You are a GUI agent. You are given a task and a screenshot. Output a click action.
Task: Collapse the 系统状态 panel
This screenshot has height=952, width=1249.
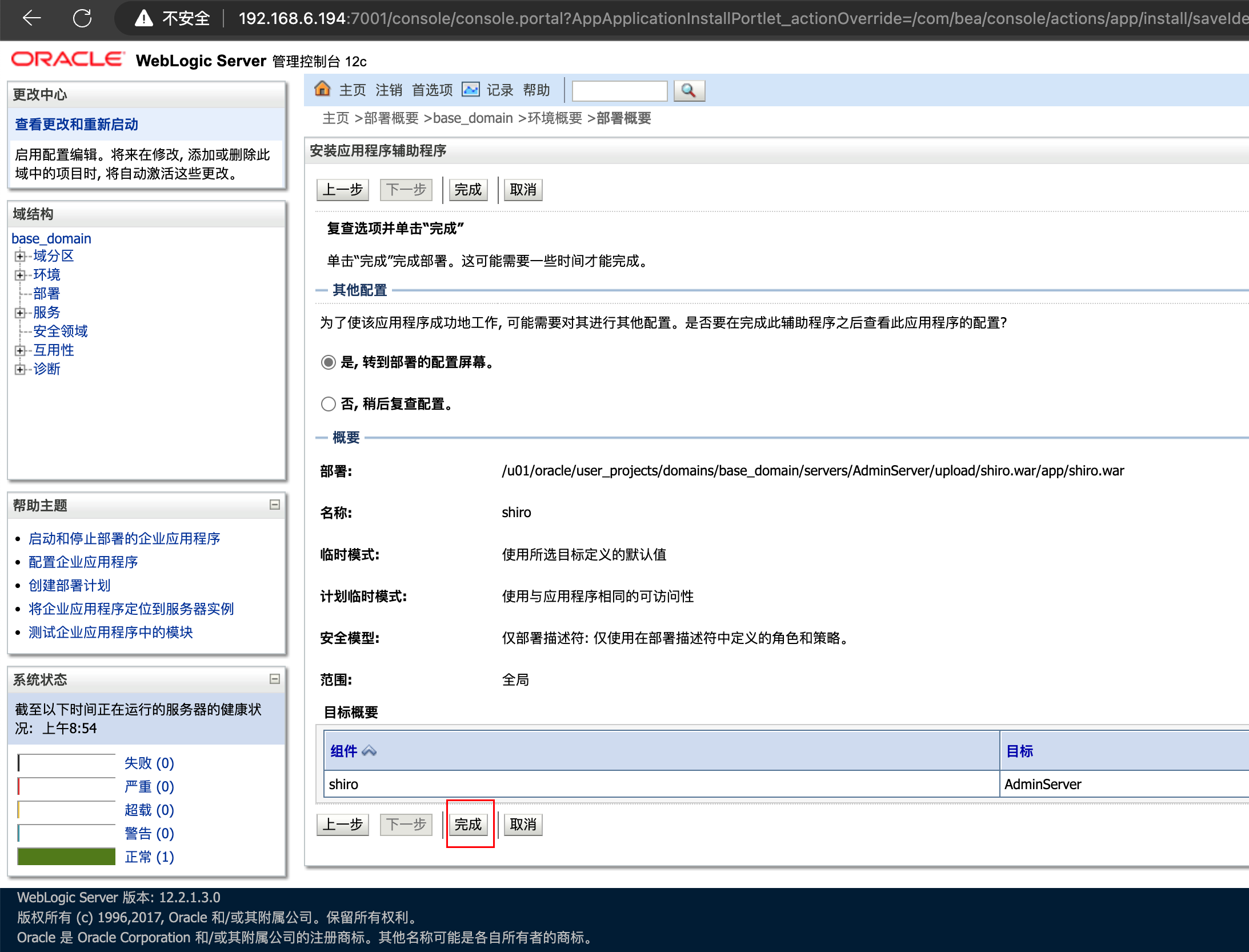coord(275,679)
